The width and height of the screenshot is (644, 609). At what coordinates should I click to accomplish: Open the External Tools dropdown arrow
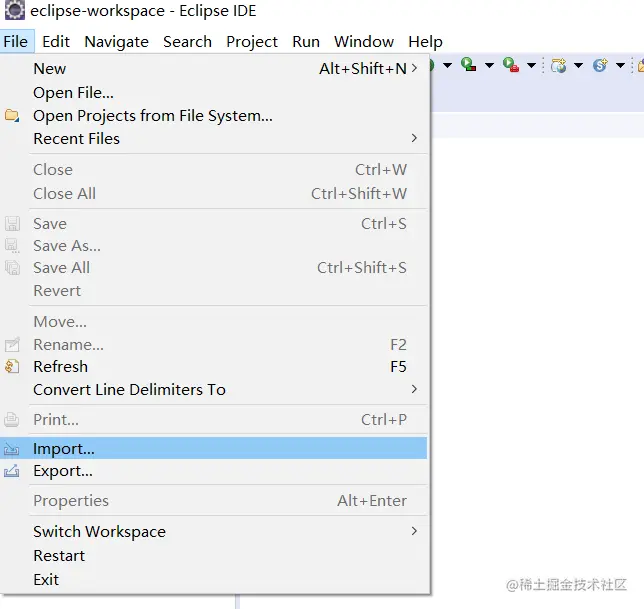coord(531,65)
